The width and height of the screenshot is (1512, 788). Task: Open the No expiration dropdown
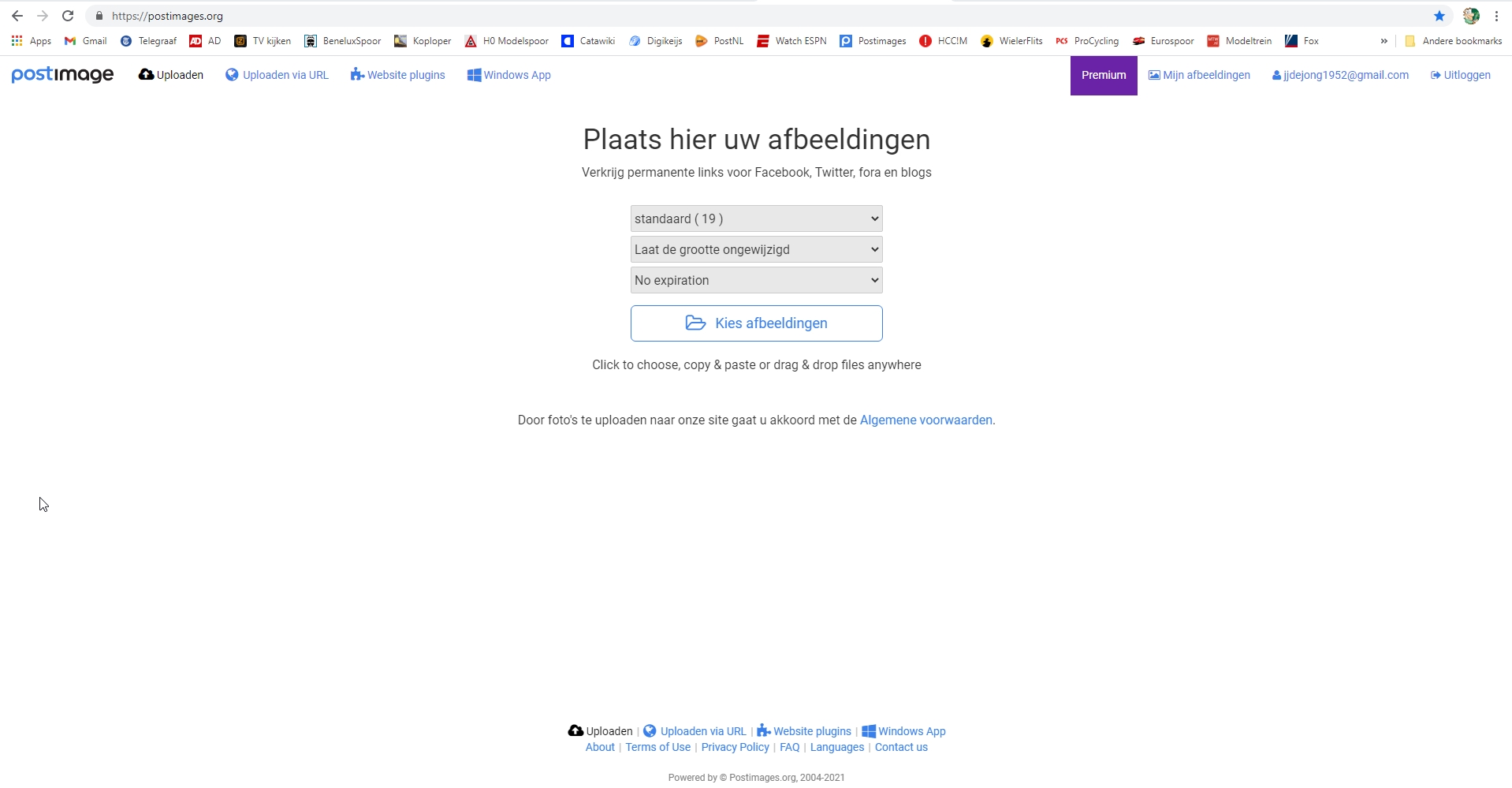pos(756,280)
